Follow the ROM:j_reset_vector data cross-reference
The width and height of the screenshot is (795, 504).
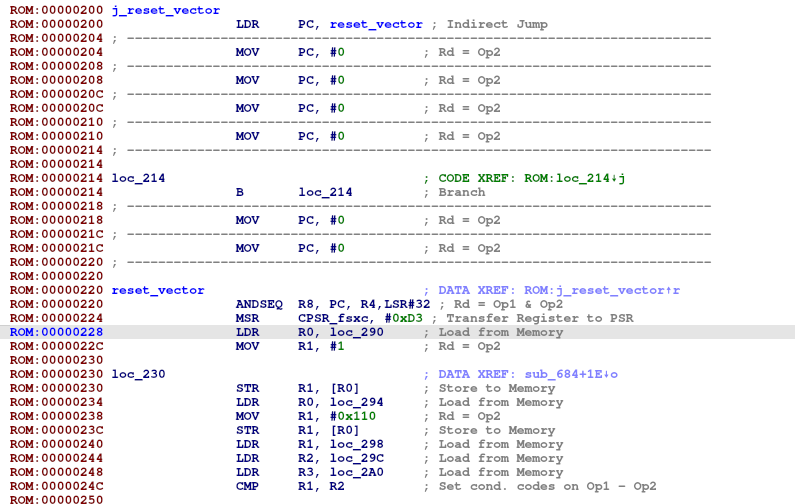(x=618, y=290)
